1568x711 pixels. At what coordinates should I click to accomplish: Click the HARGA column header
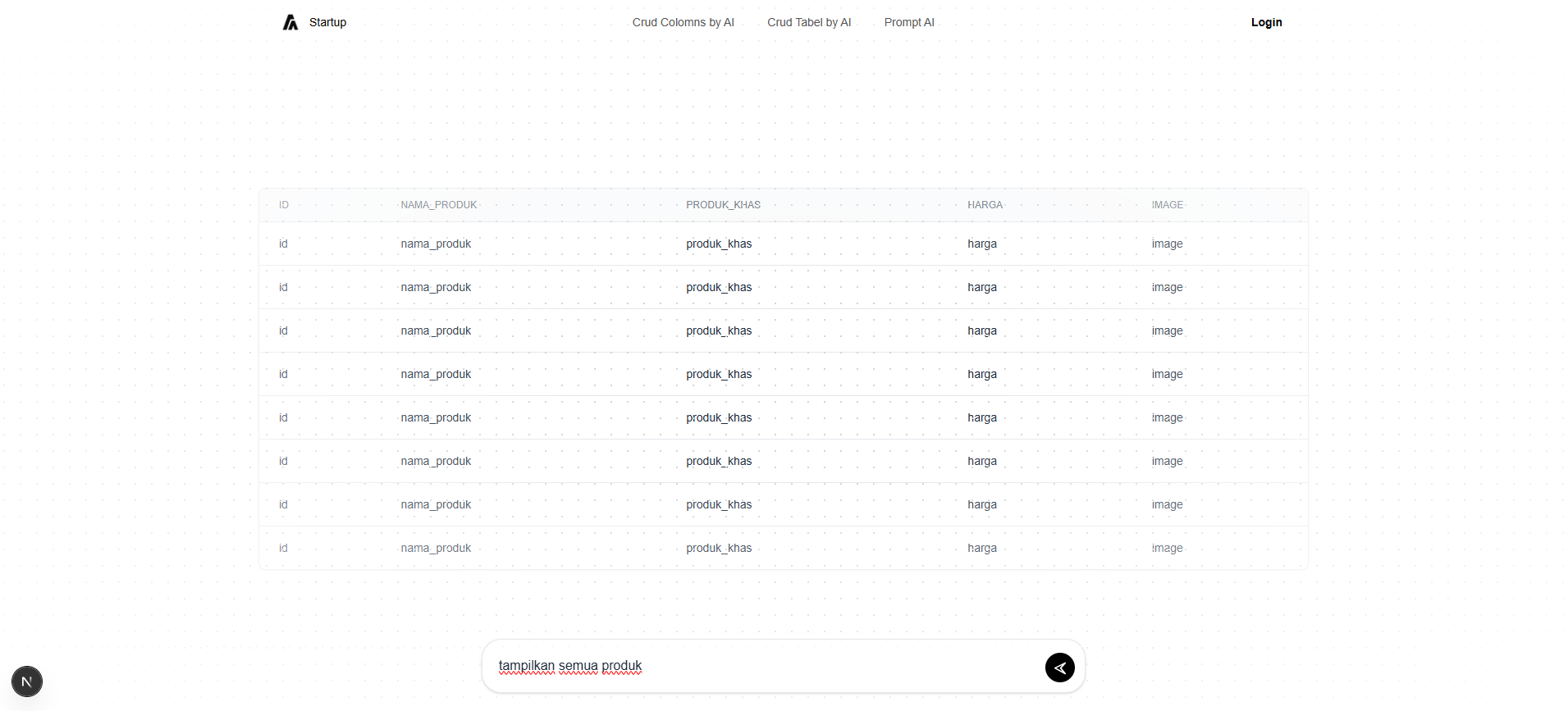985,205
